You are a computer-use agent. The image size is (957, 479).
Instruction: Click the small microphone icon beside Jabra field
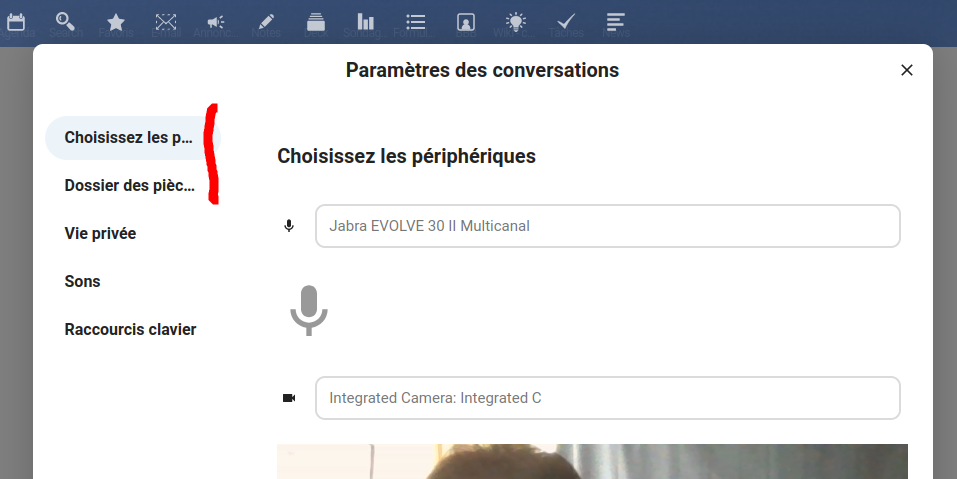click(x=289, y=226)
